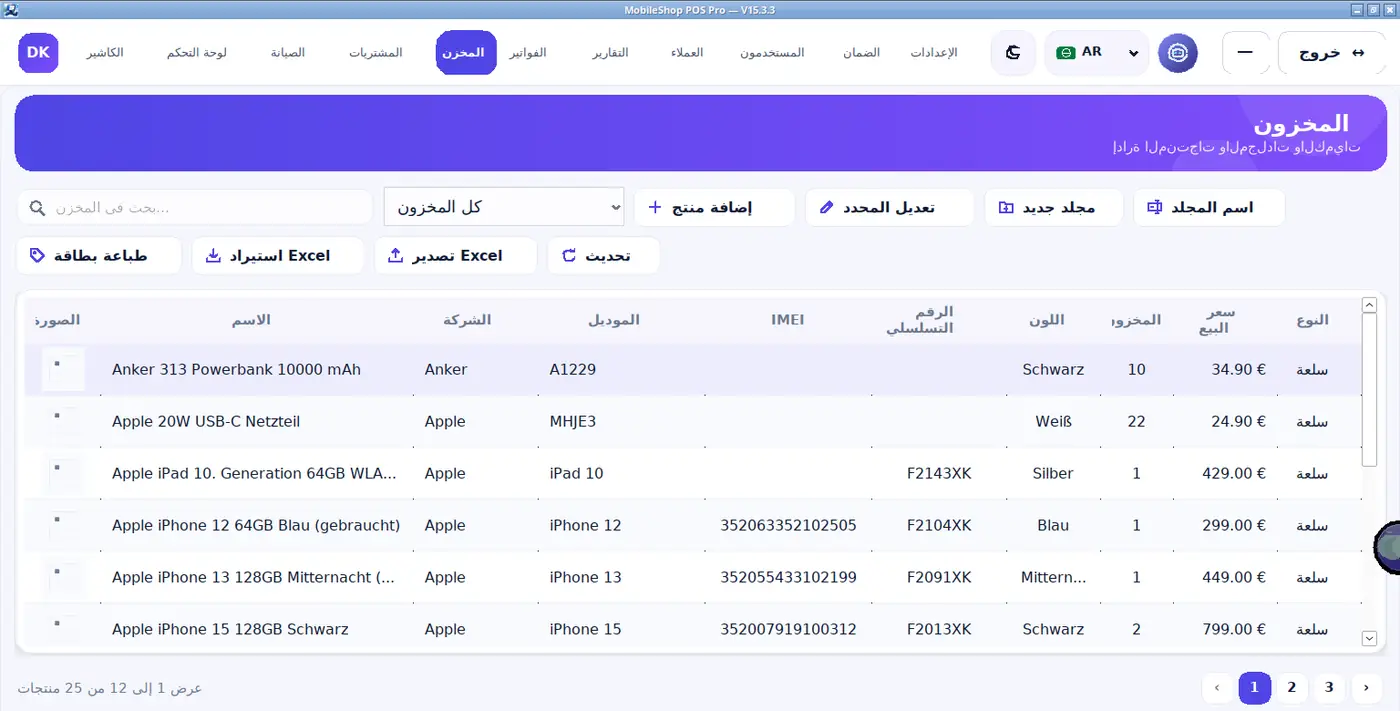The image size is (1400, 711).
Task: Go to the الضمان warranty tab
Action: click(x=862, y=53)
